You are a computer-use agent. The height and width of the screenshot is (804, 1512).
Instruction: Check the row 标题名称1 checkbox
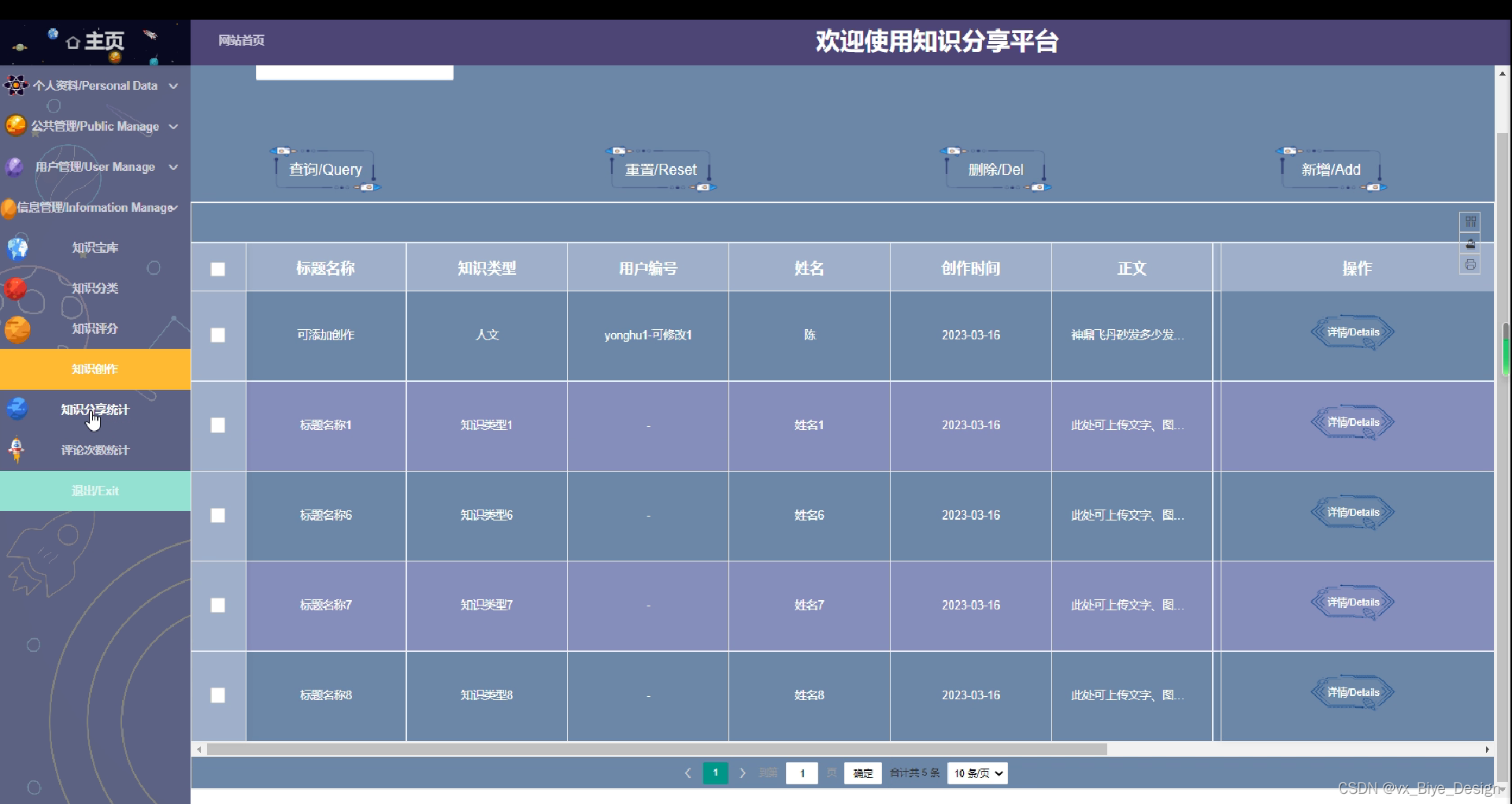pos(218,425)
